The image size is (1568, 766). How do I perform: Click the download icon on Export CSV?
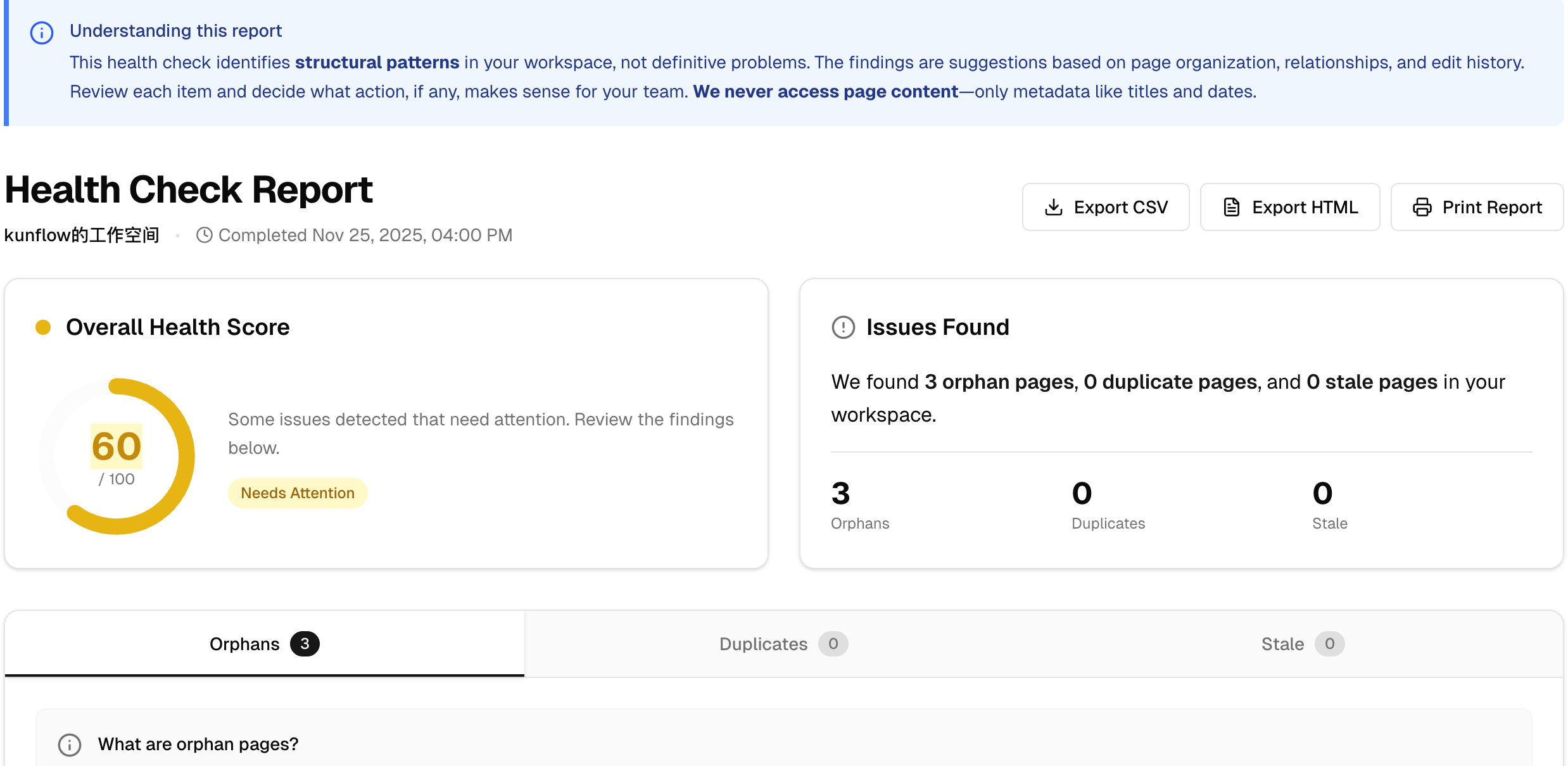click(x=1053, y=207)
